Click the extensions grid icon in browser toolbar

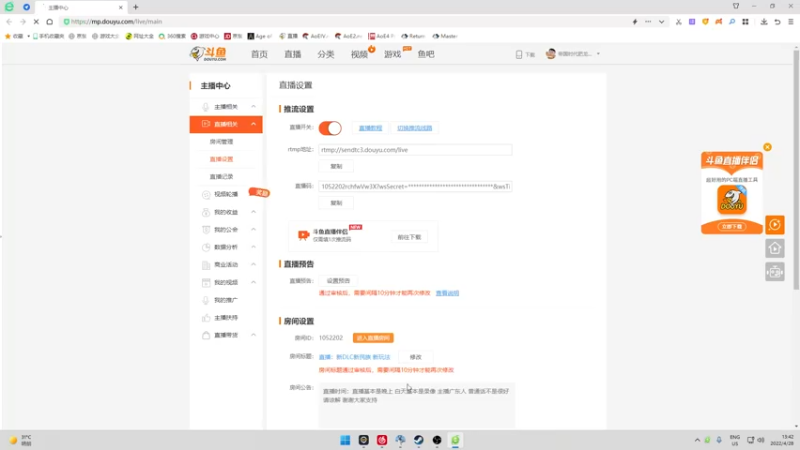tap(745, 21)
